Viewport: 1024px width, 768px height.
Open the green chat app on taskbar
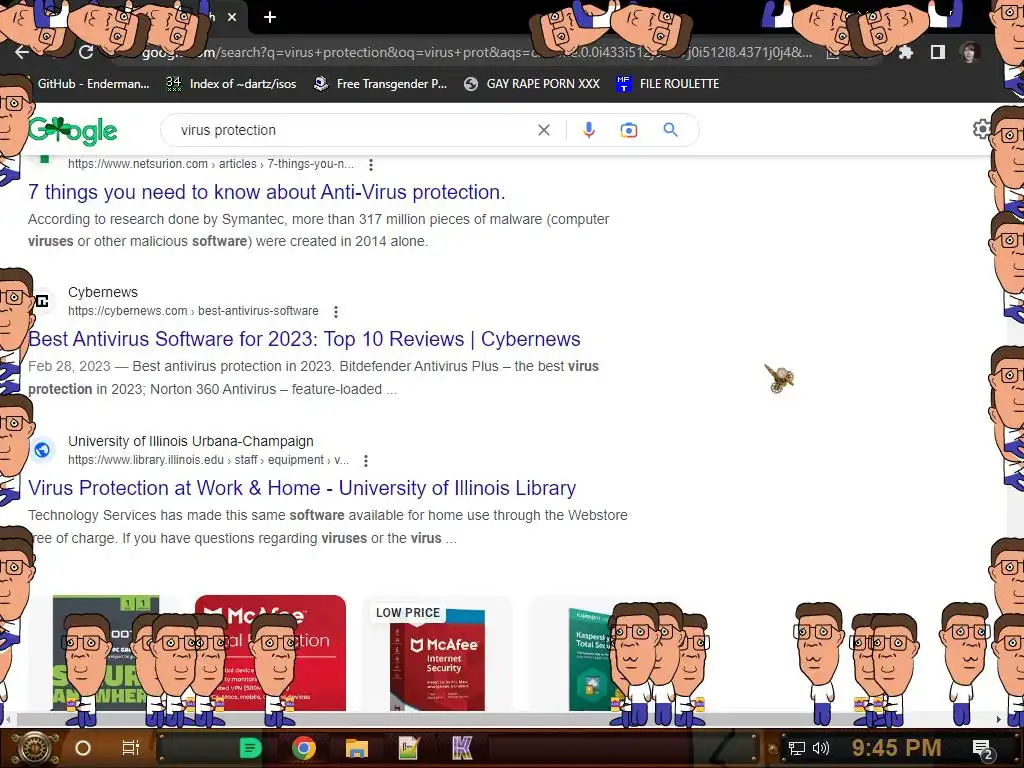[250, 748]
